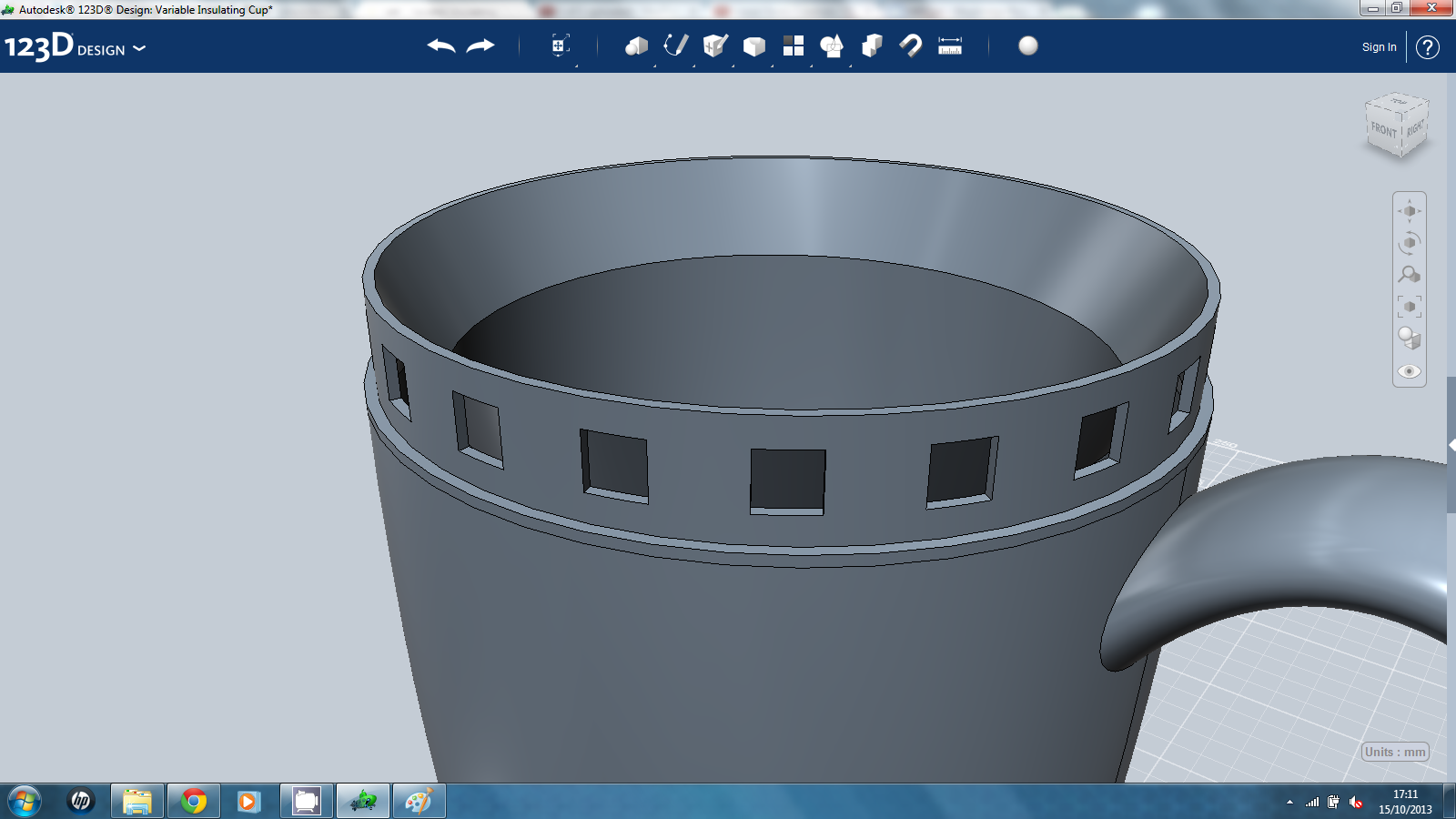Open Help with the question mark button
1456x819 pixels.
click(1426, 47)
